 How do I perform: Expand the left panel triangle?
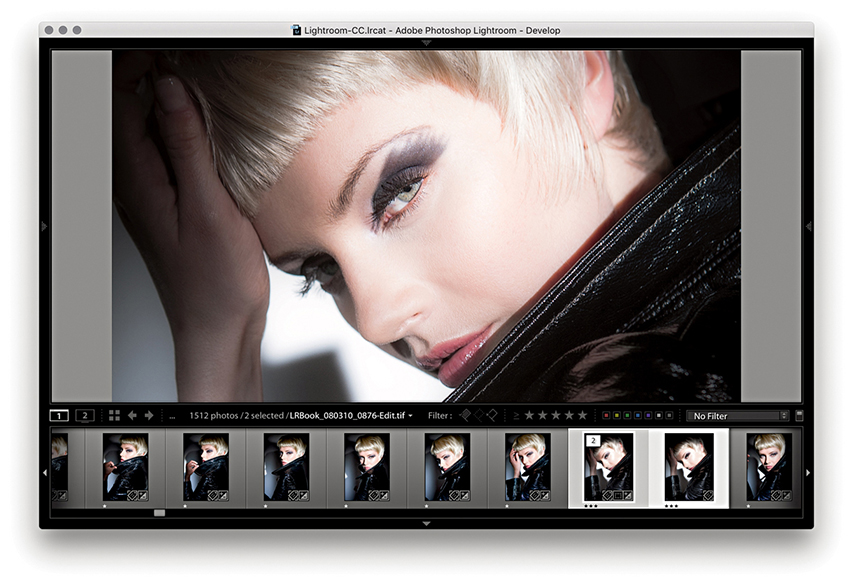tap(45, 226)
